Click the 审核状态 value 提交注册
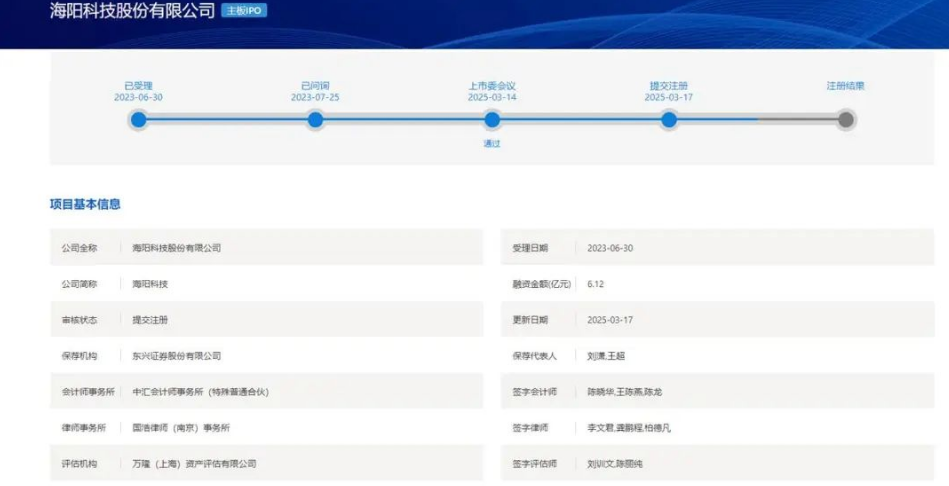Viewport: 949px width, 486px height. 150,320
